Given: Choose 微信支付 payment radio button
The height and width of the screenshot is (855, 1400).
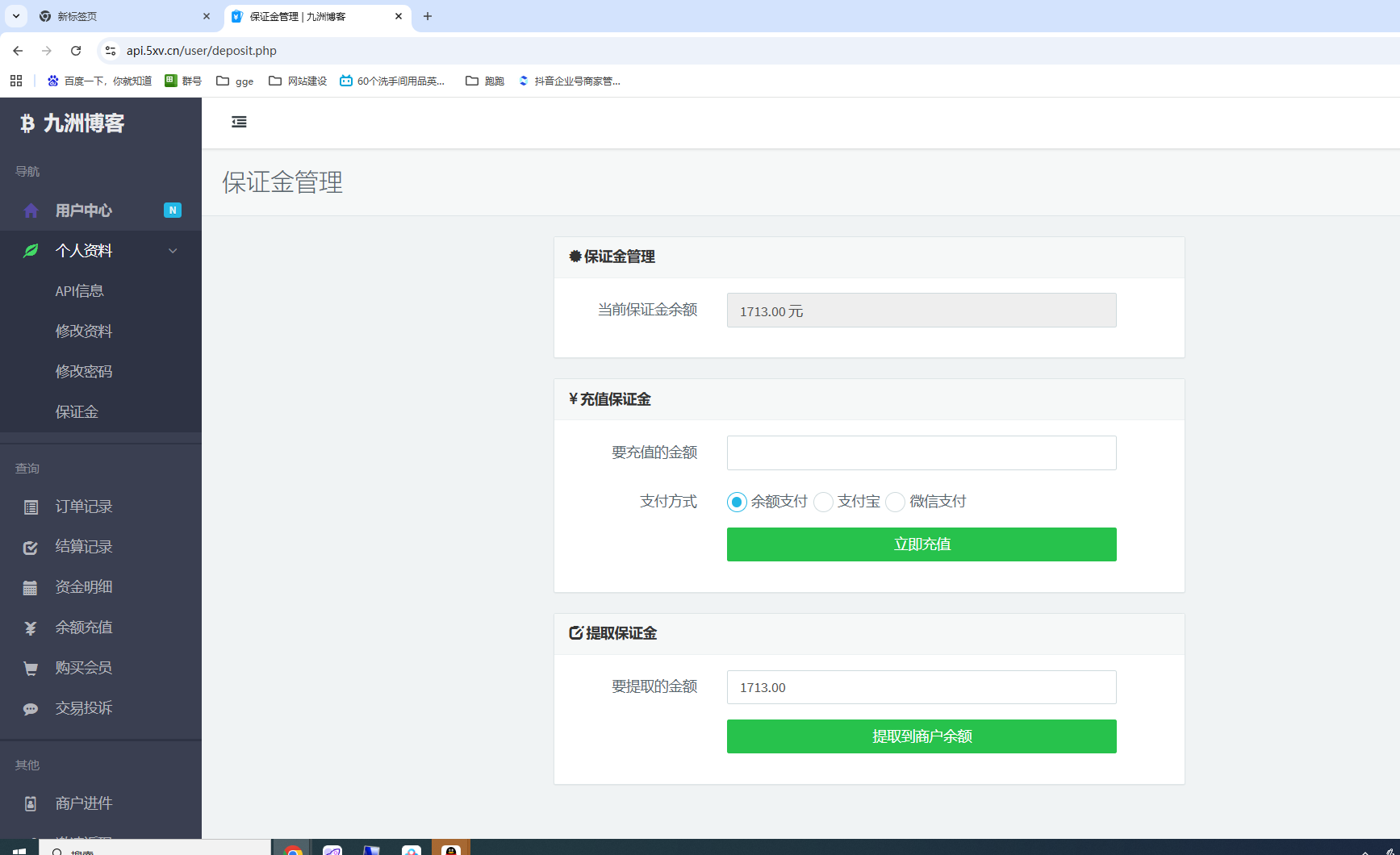Looking at the screenshot, I should tap(895, 502).
